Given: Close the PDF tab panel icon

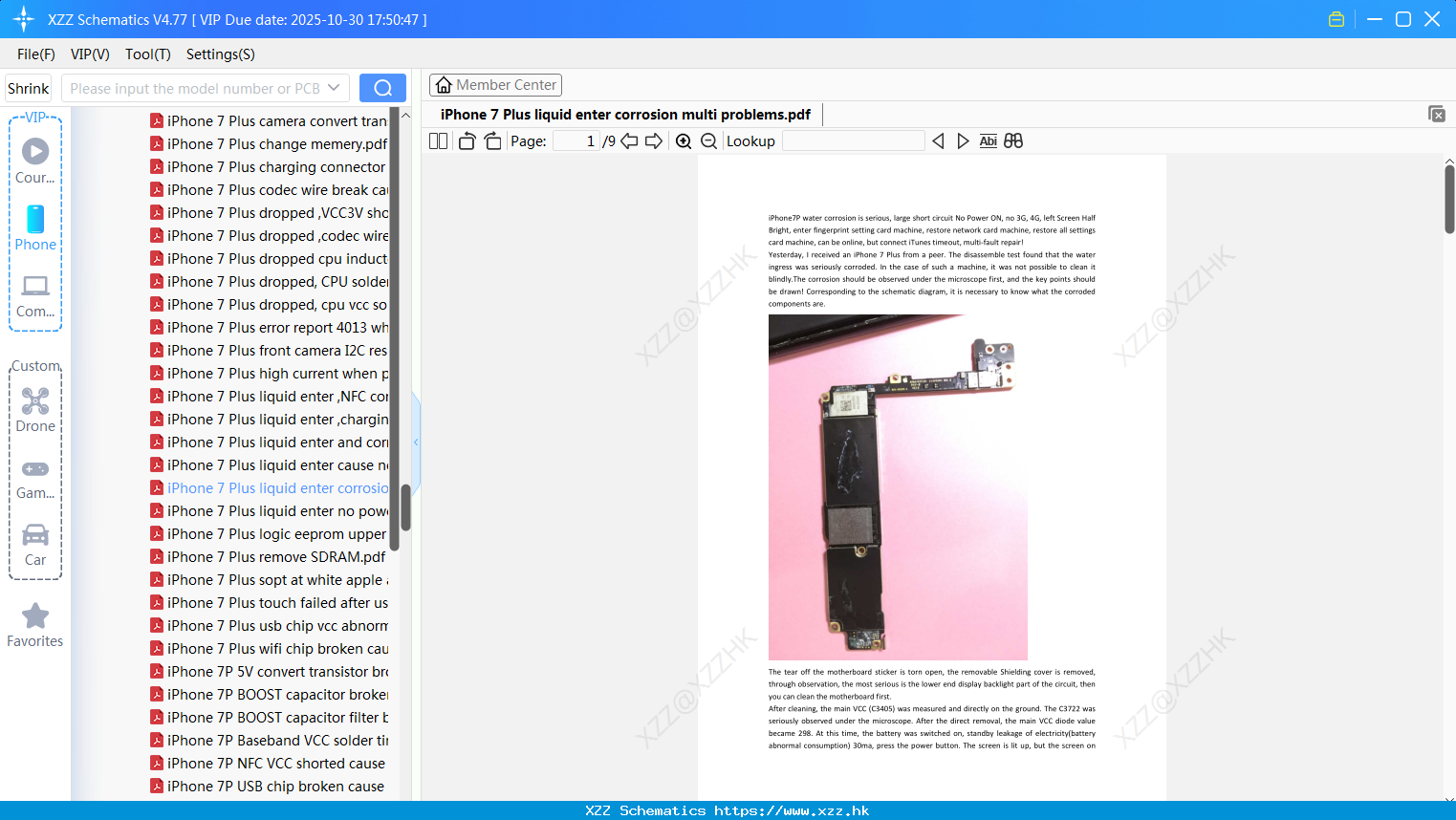Looking at the screenshot, I should (1437, 114).
